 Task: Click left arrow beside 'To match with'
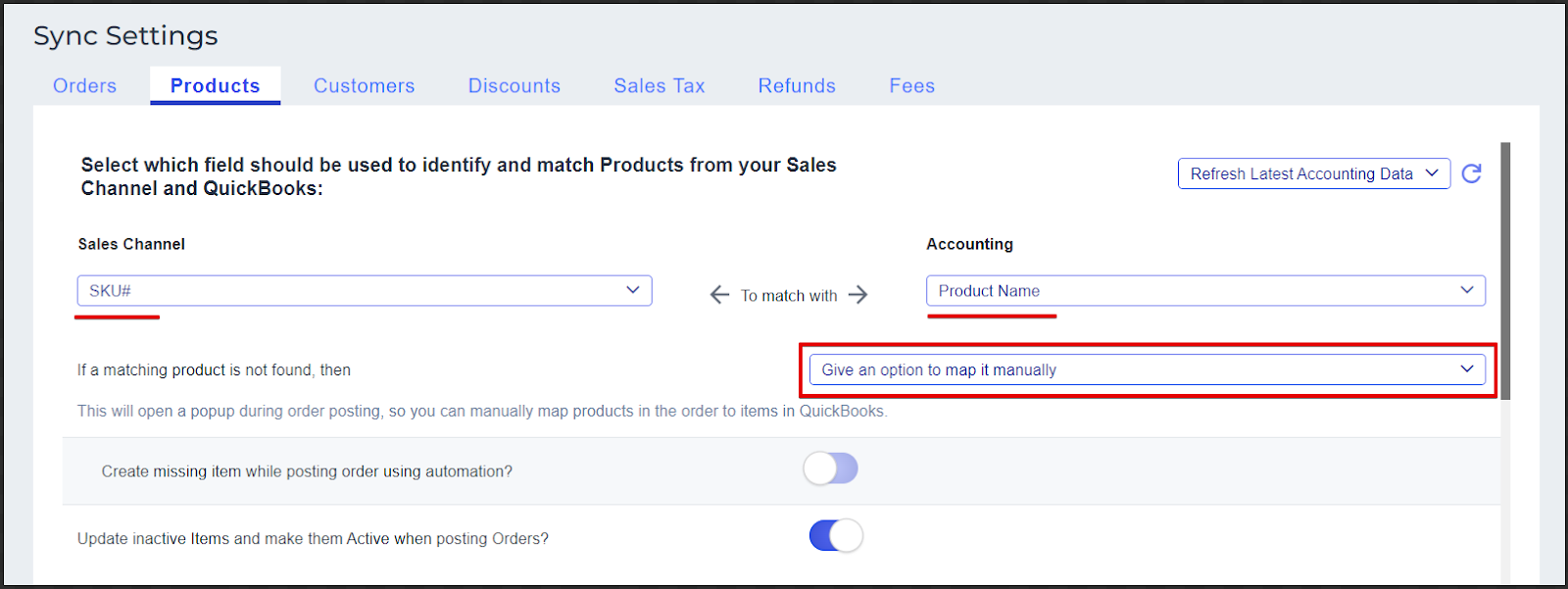719,295
